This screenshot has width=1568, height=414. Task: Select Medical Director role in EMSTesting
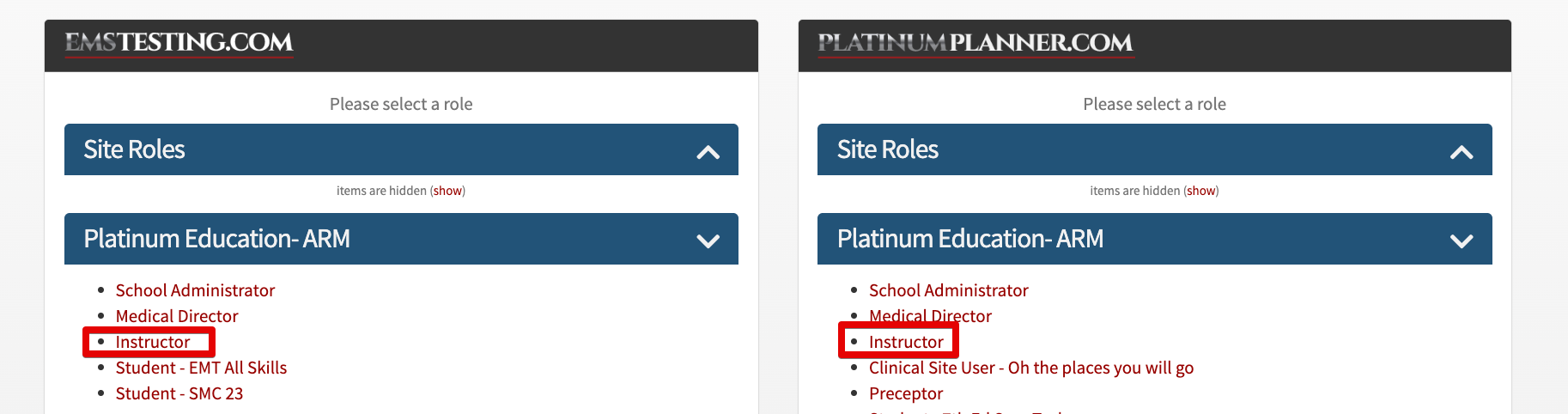[x=177, y=316]
